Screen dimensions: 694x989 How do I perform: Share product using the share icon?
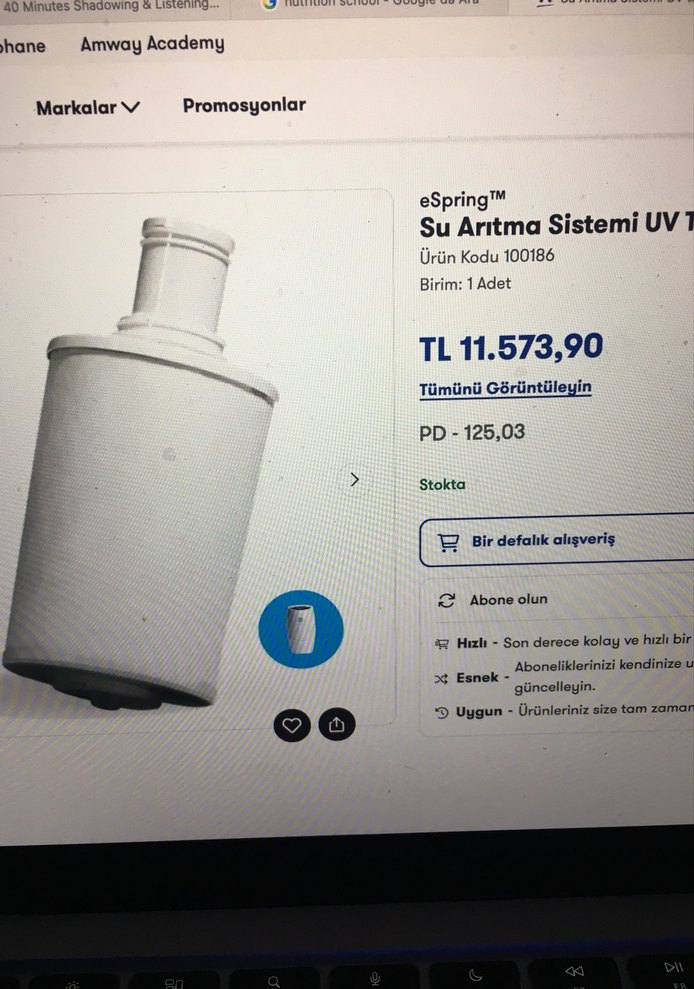tap(337, 725)
